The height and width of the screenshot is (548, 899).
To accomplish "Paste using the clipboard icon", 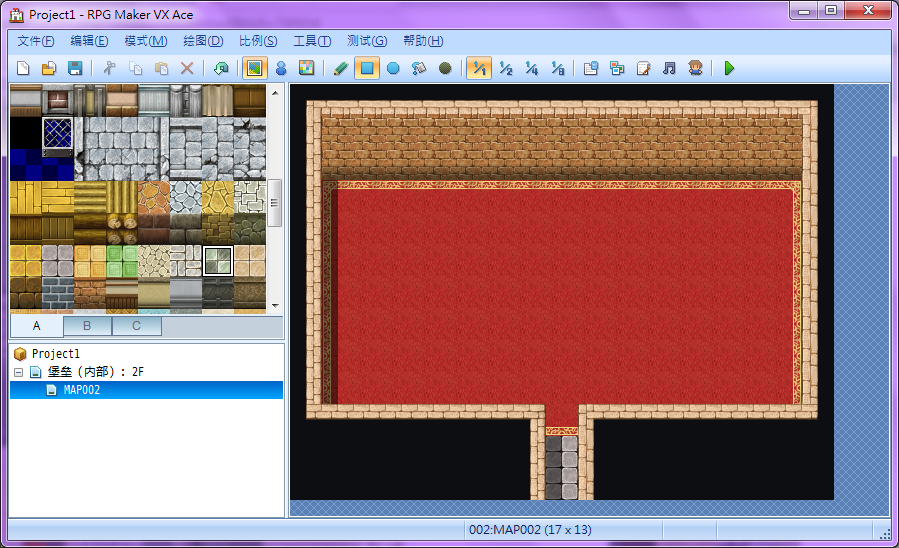I will 161,68.
